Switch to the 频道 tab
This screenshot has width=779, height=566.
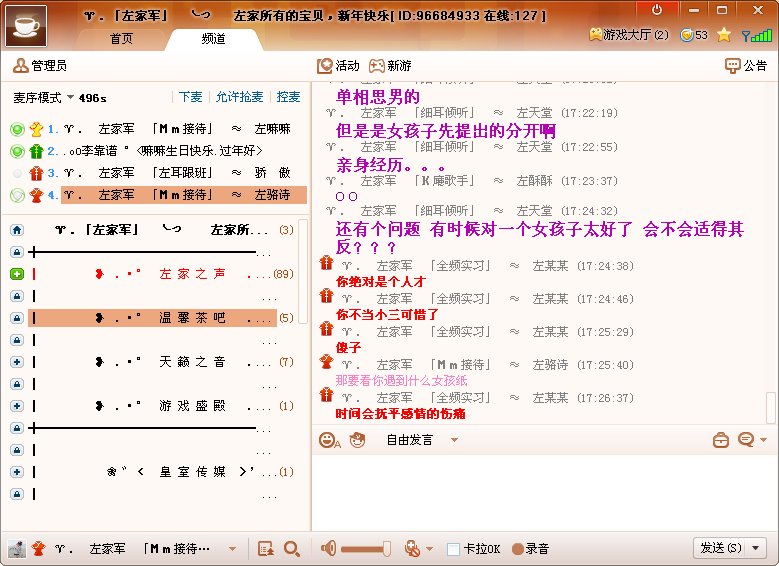[214, 38]
